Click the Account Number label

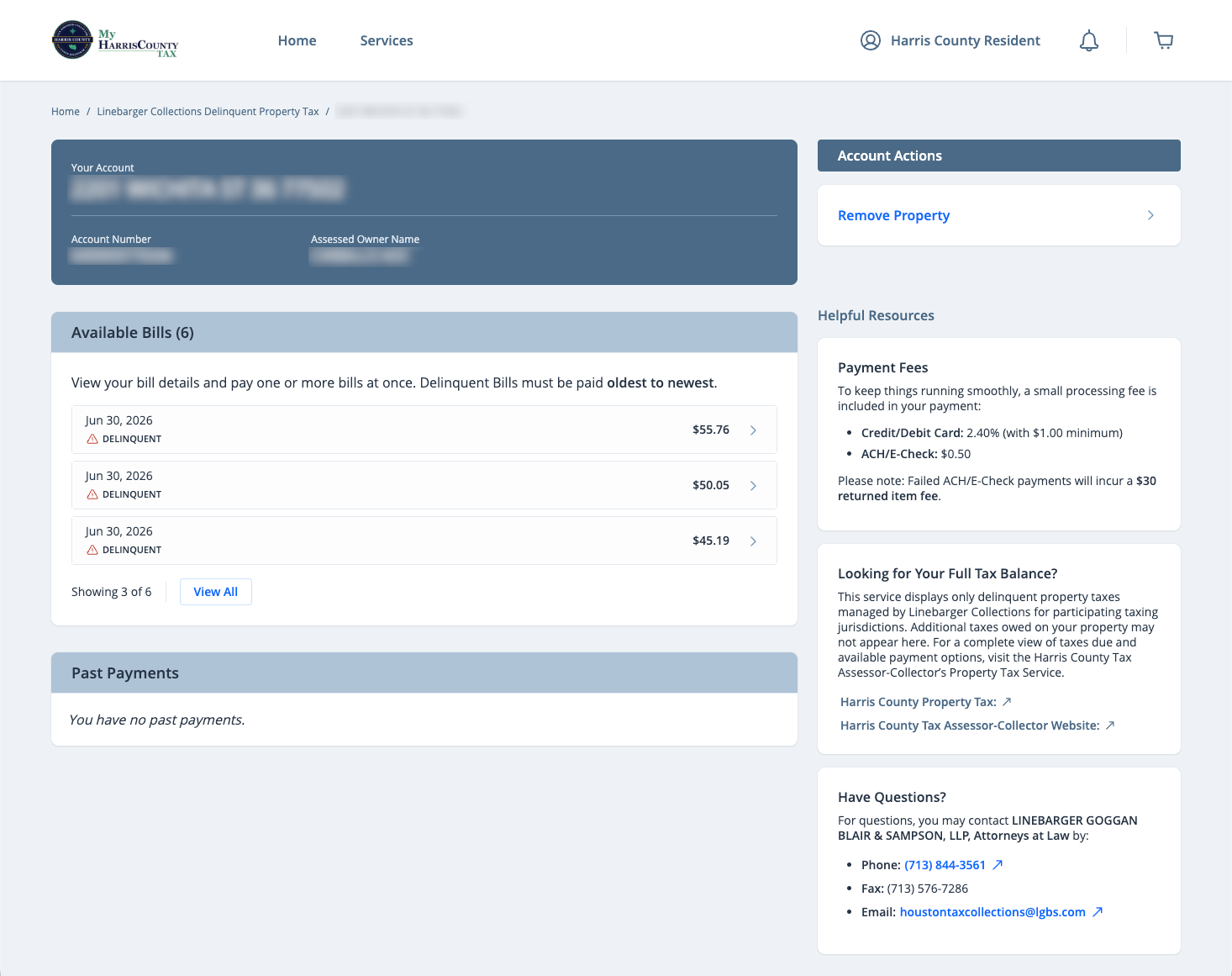pyautogui.click(x=111, y=240)
